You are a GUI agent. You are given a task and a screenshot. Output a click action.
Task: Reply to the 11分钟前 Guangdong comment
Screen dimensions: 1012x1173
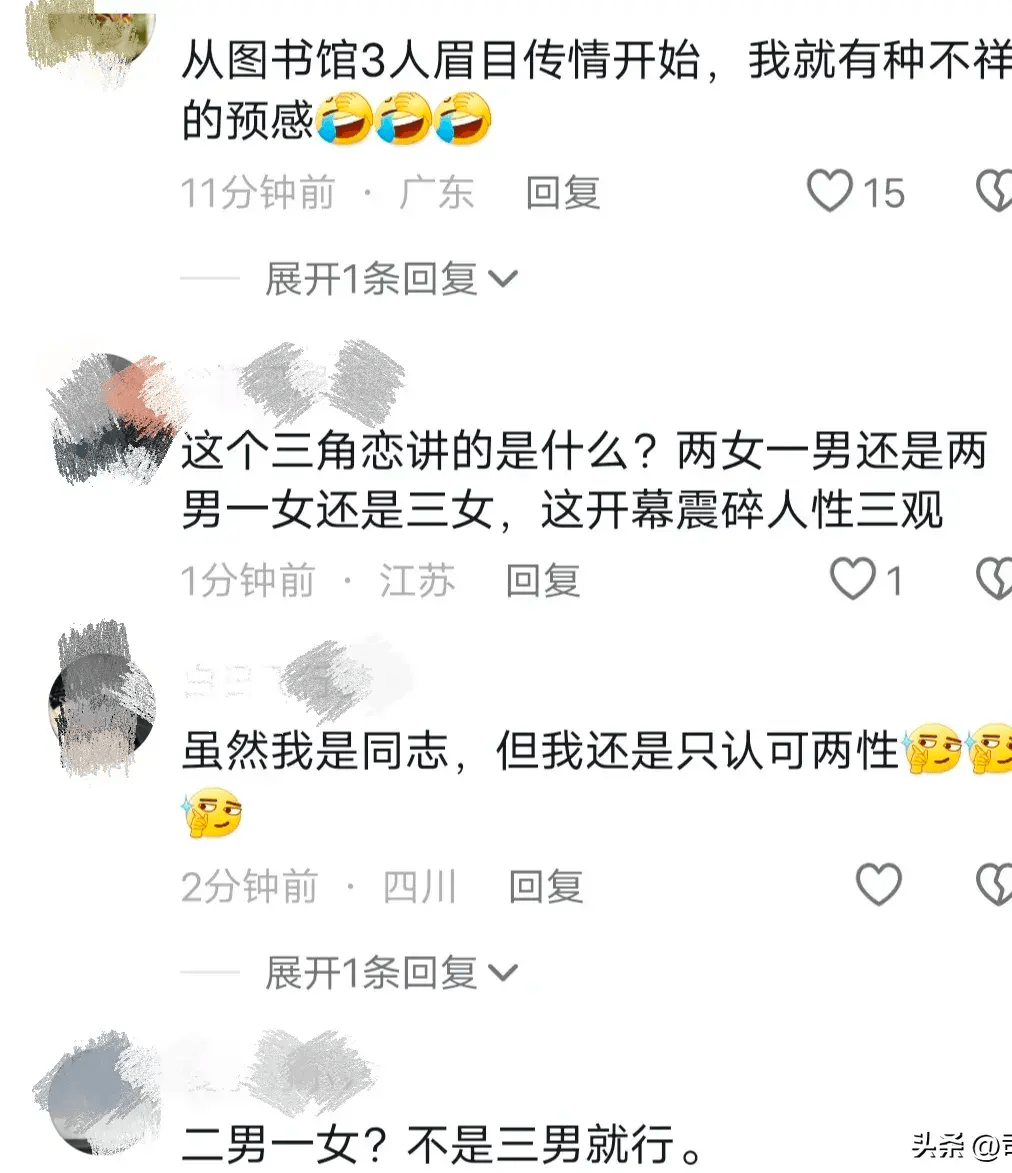click(563, 193)
